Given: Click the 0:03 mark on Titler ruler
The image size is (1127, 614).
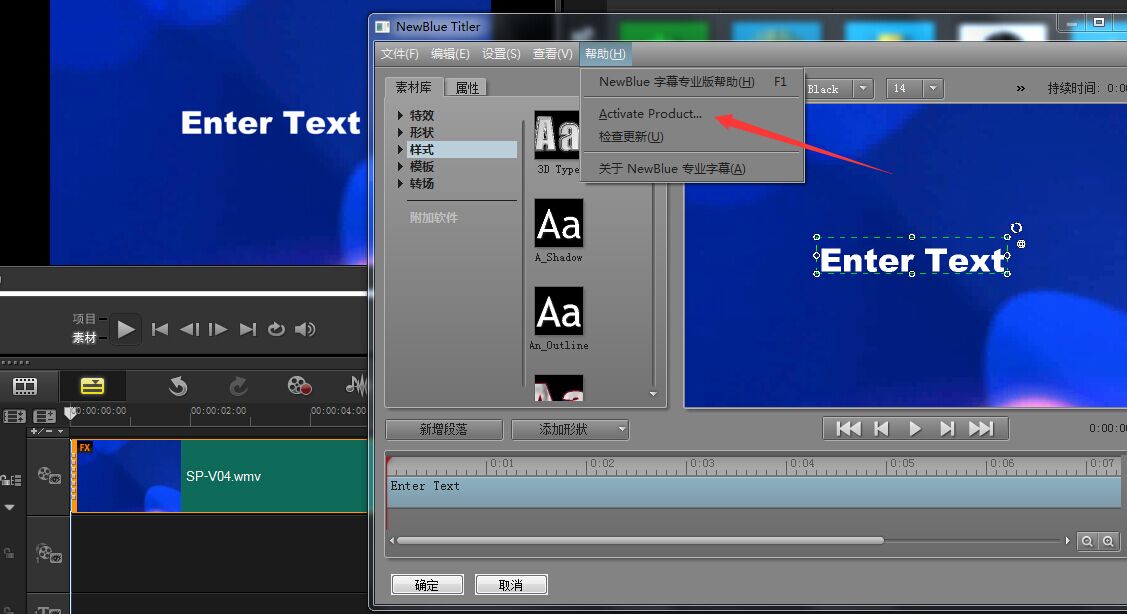Looking at the screenshot, I should click(x=702, y=464).
